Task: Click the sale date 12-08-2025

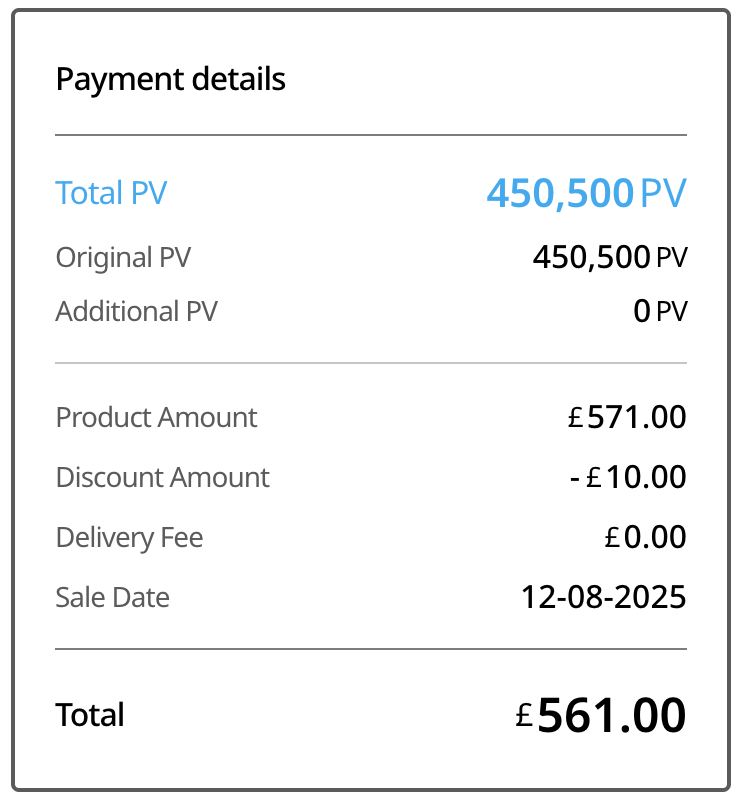Action: pos(603,597)
